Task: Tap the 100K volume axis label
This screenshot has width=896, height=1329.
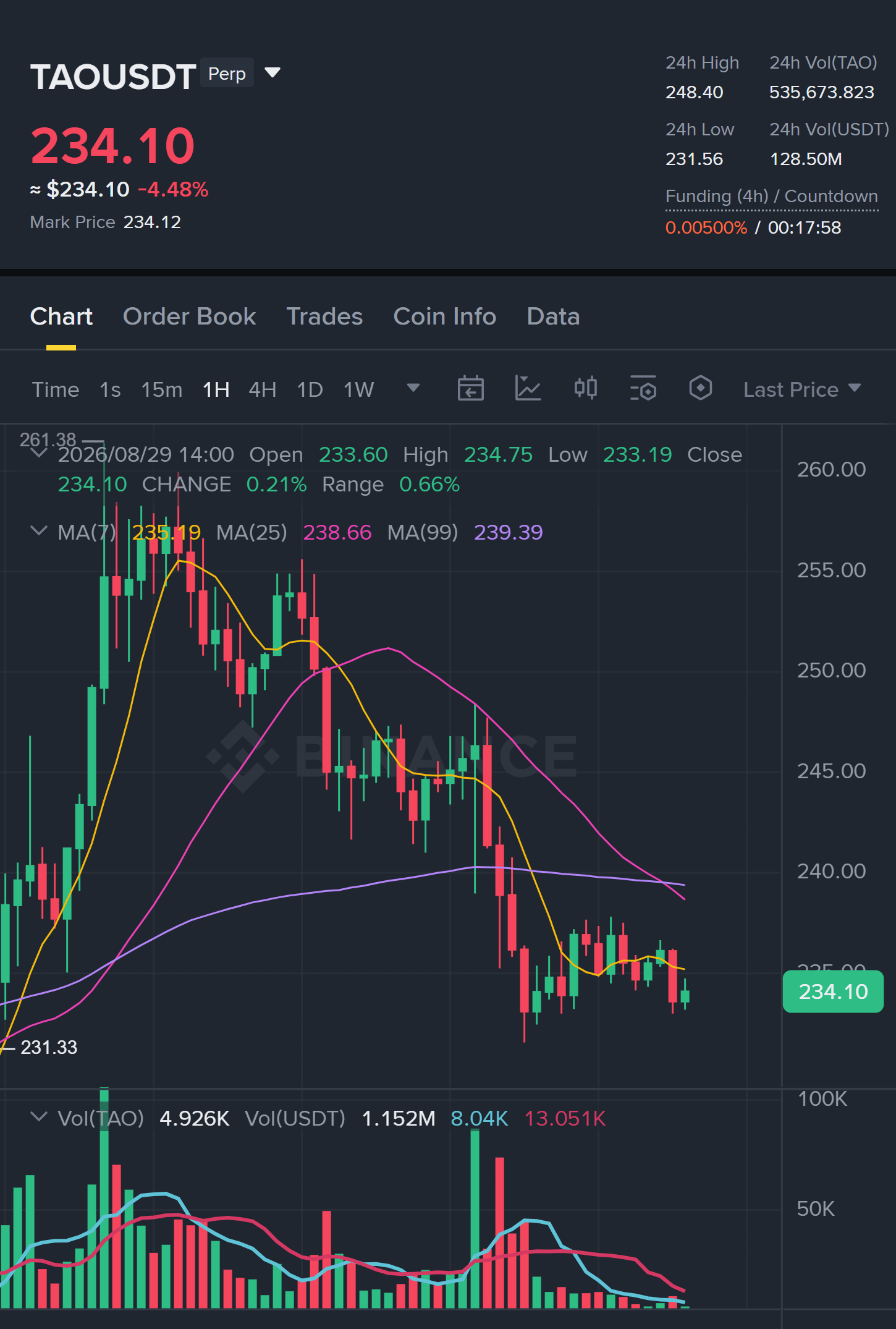Action: (822, 1098)
